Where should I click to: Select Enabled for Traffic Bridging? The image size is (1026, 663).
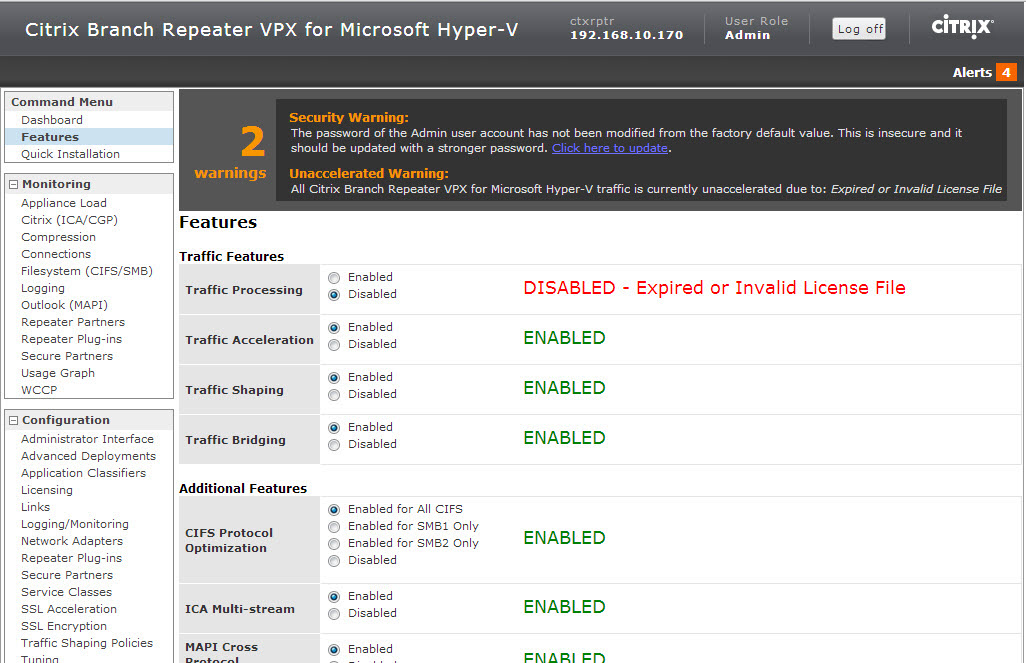(334, 427)
